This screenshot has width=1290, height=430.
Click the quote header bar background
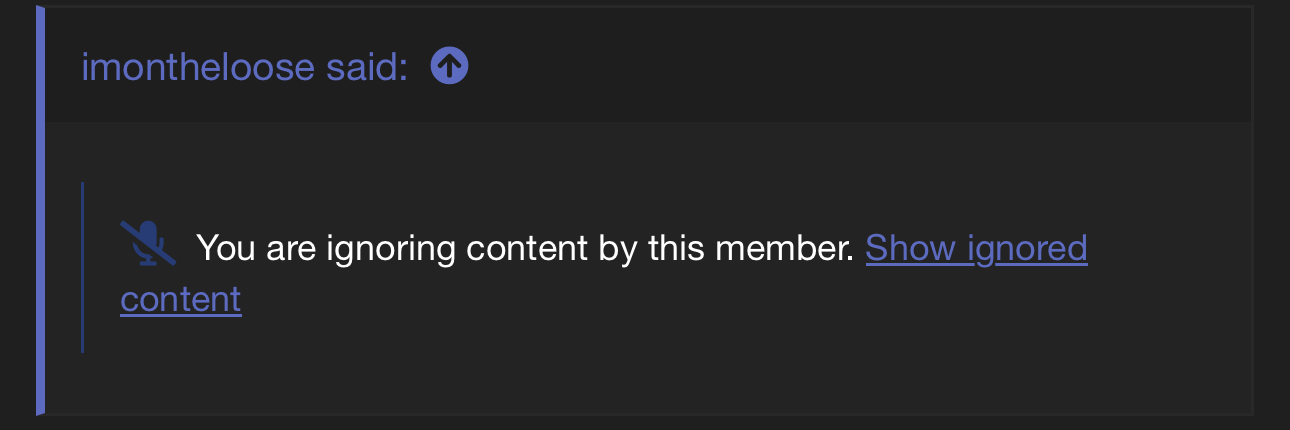pos(850,66)
